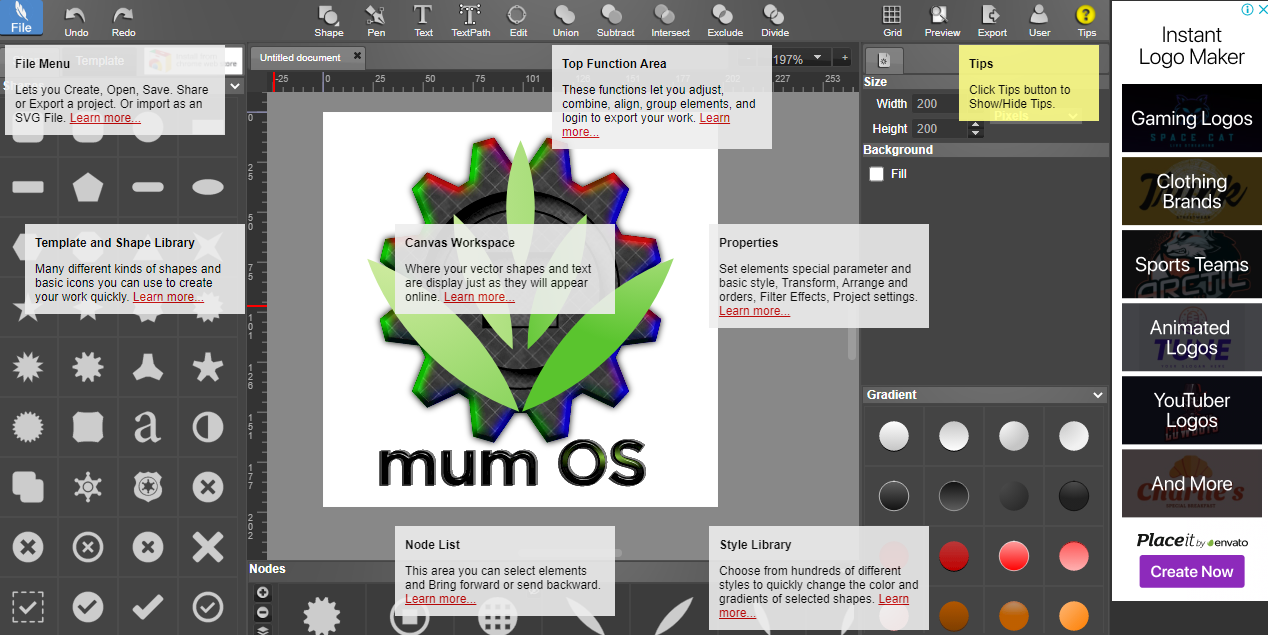Apply the Divide operation
This screenshot has width=1268, height=635.
pos(775,20)
